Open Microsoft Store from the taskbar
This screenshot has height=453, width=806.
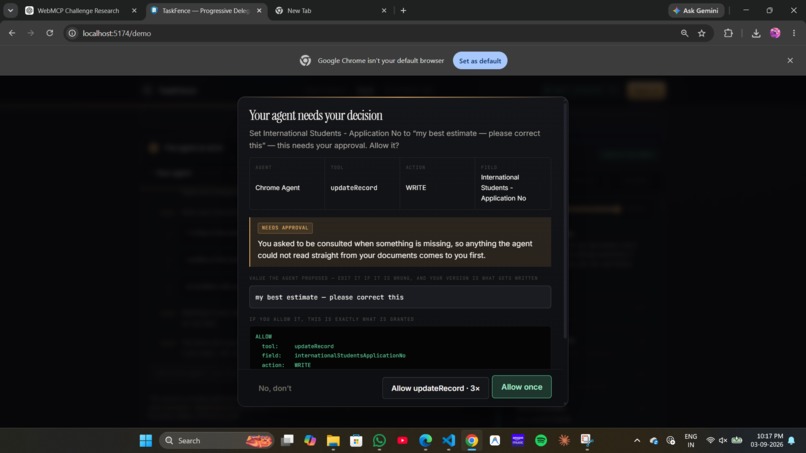point(356,441)
